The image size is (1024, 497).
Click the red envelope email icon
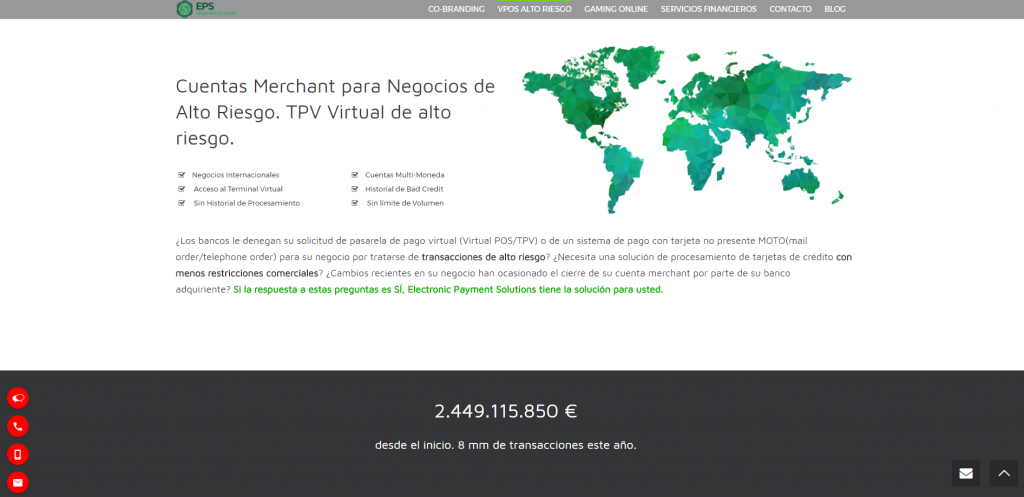click(x=18, y=482)
